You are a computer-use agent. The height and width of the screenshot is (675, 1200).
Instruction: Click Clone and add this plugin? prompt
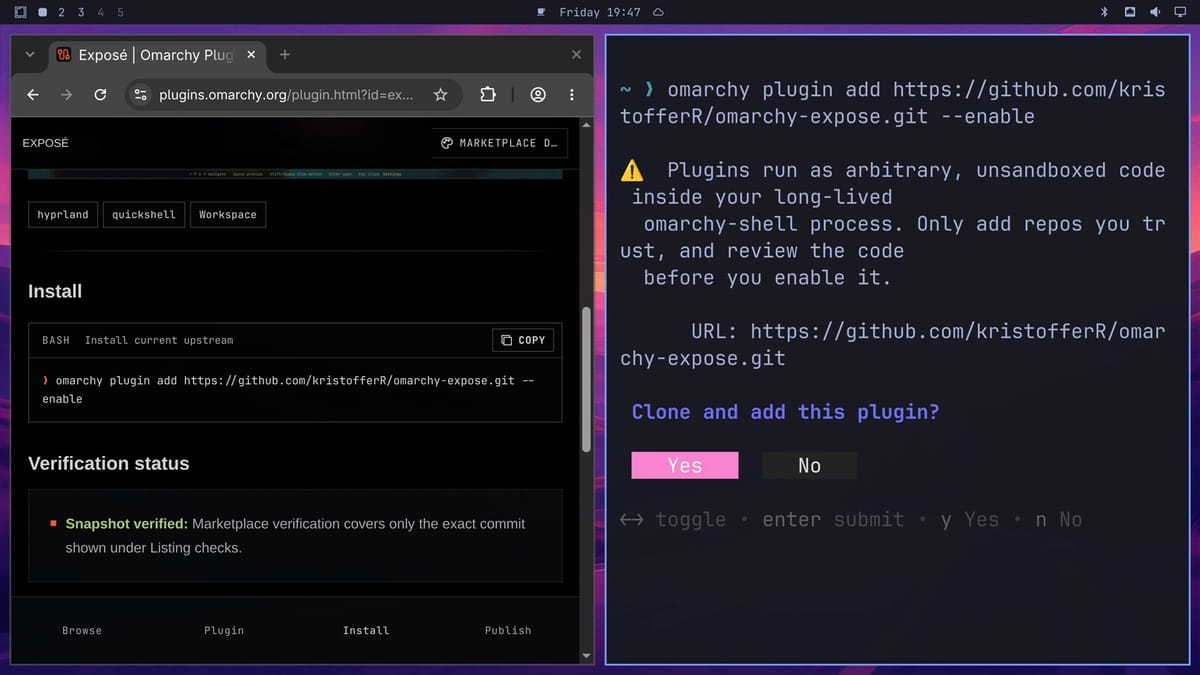(786, 412)
